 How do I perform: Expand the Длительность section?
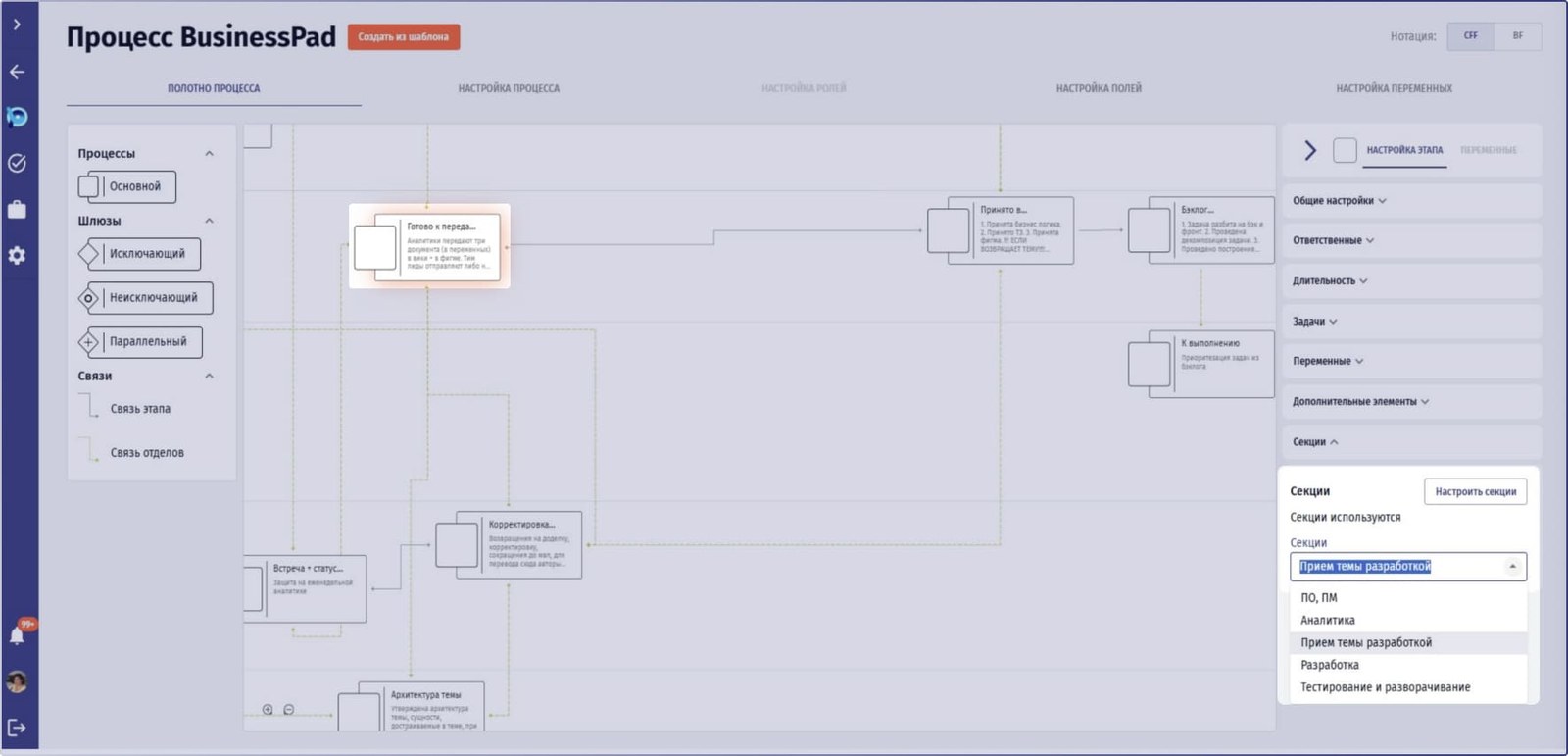click(x=1412, y=280)
